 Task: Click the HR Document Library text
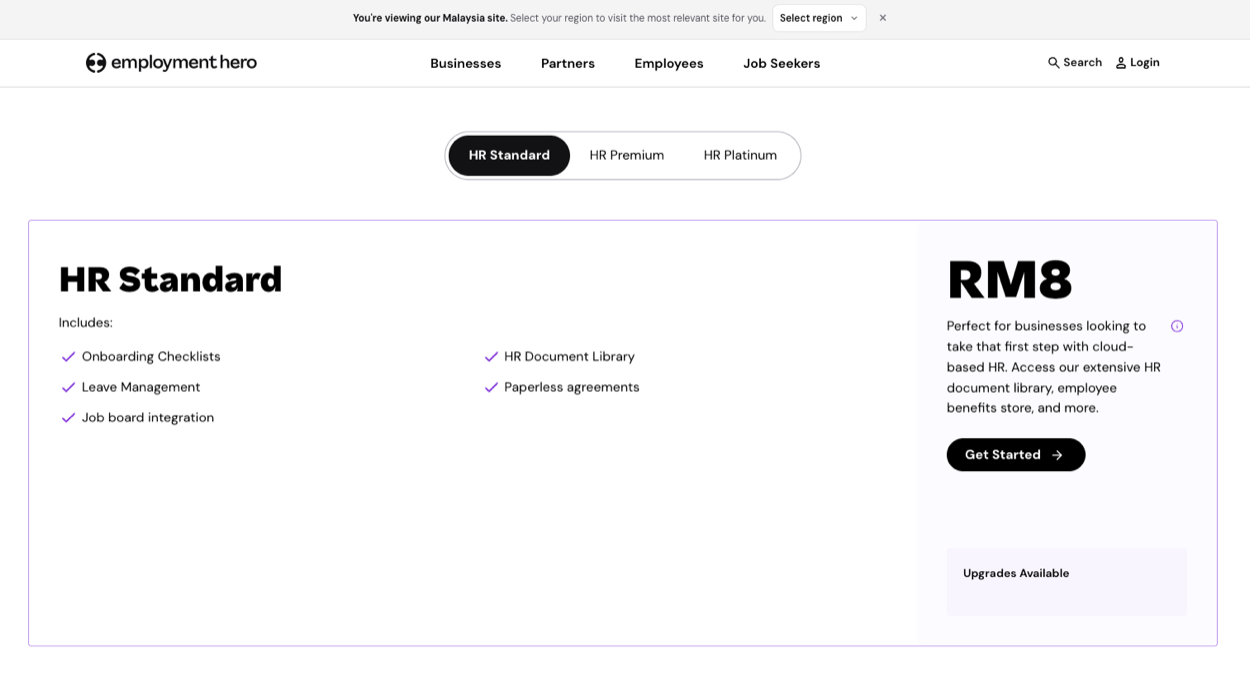570,357
